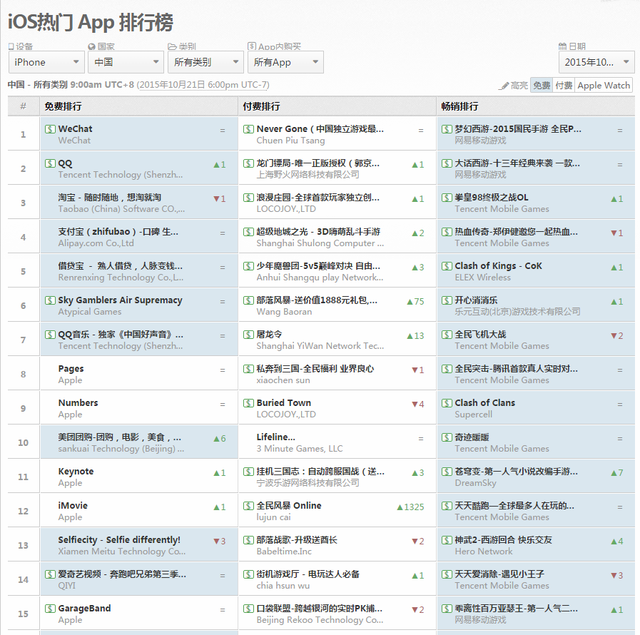Screen dimensions: 640x635
Task: Click publisher Atypical Games
Action: tap(90, 312)
